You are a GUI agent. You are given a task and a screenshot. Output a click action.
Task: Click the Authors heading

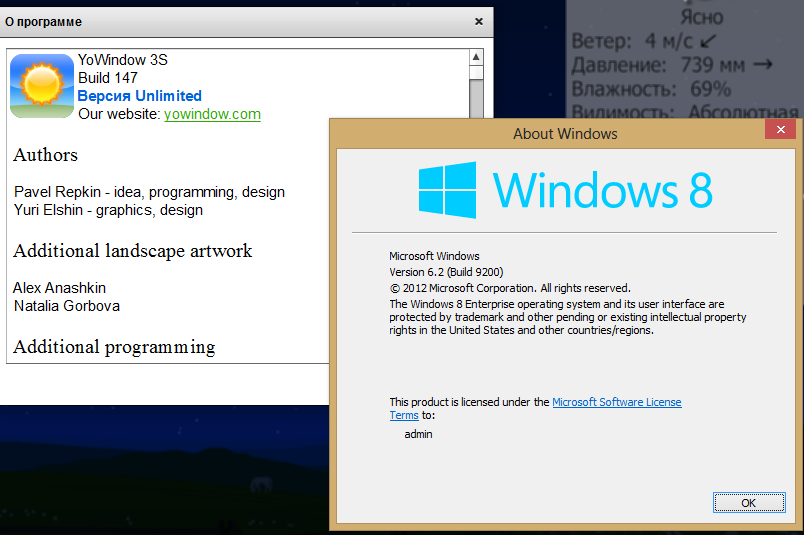(45, 155)
